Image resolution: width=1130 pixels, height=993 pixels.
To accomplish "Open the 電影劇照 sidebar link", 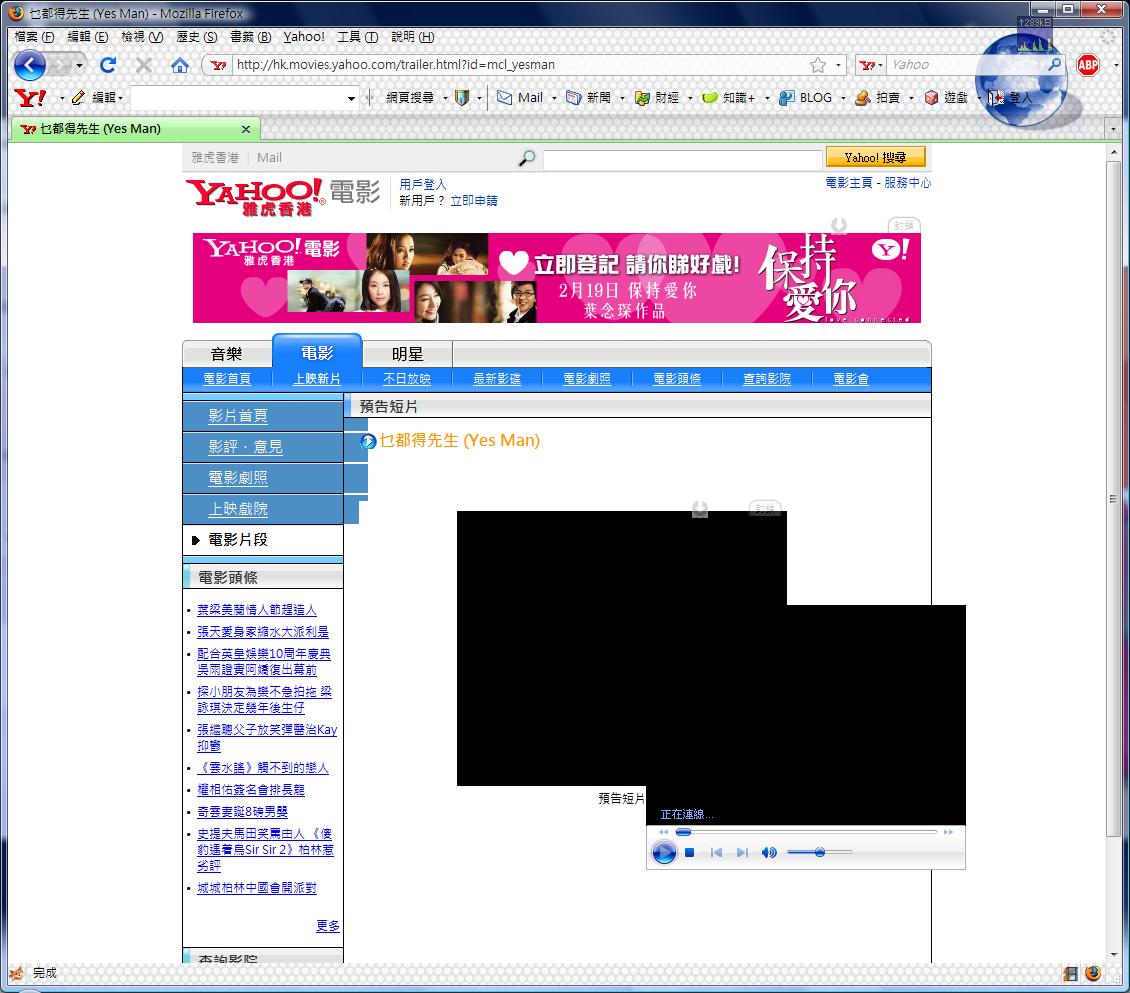I will point(238,478).
